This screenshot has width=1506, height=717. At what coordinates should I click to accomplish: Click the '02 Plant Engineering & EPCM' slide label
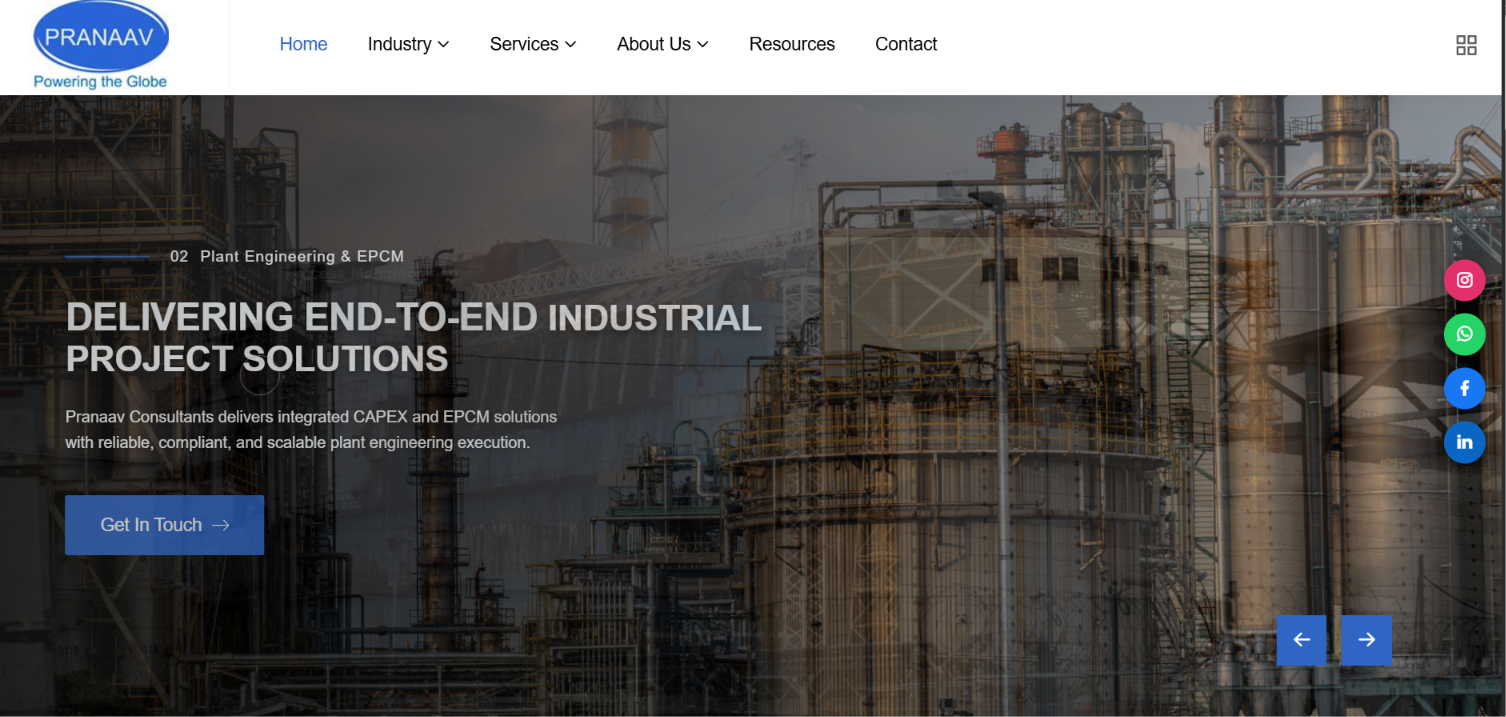pyautogui.click(x=287, y=256)
